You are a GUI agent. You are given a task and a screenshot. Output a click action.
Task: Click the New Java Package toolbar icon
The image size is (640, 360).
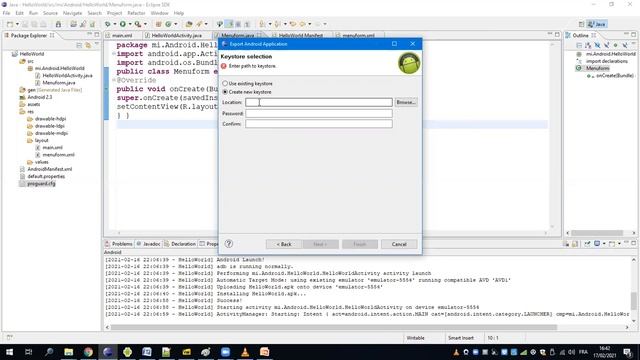[x=158, y=24]
